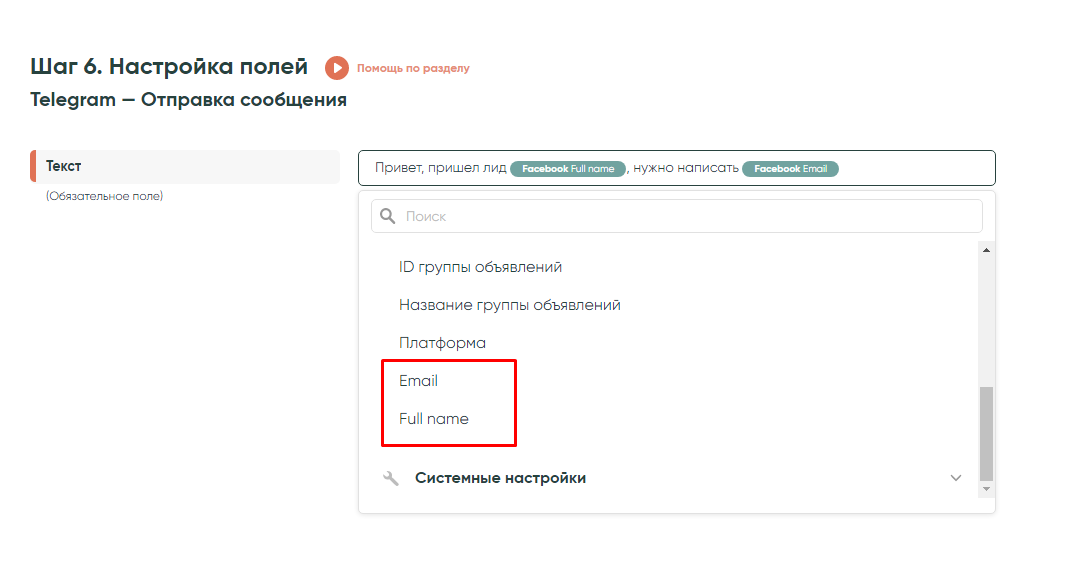
Task: Expand the Системные настройки section
Action: tap(500, 478)
